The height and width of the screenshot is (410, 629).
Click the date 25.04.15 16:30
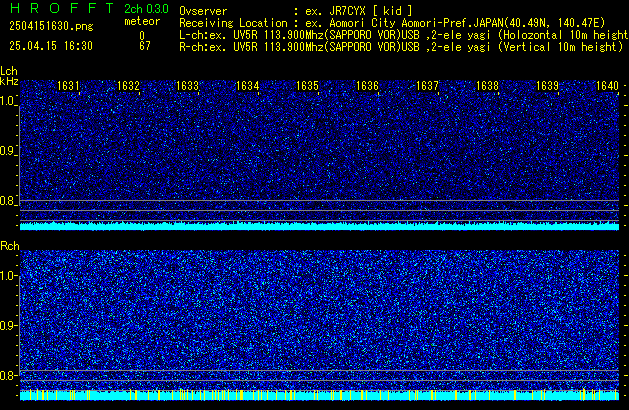click(x=51, y=46)
